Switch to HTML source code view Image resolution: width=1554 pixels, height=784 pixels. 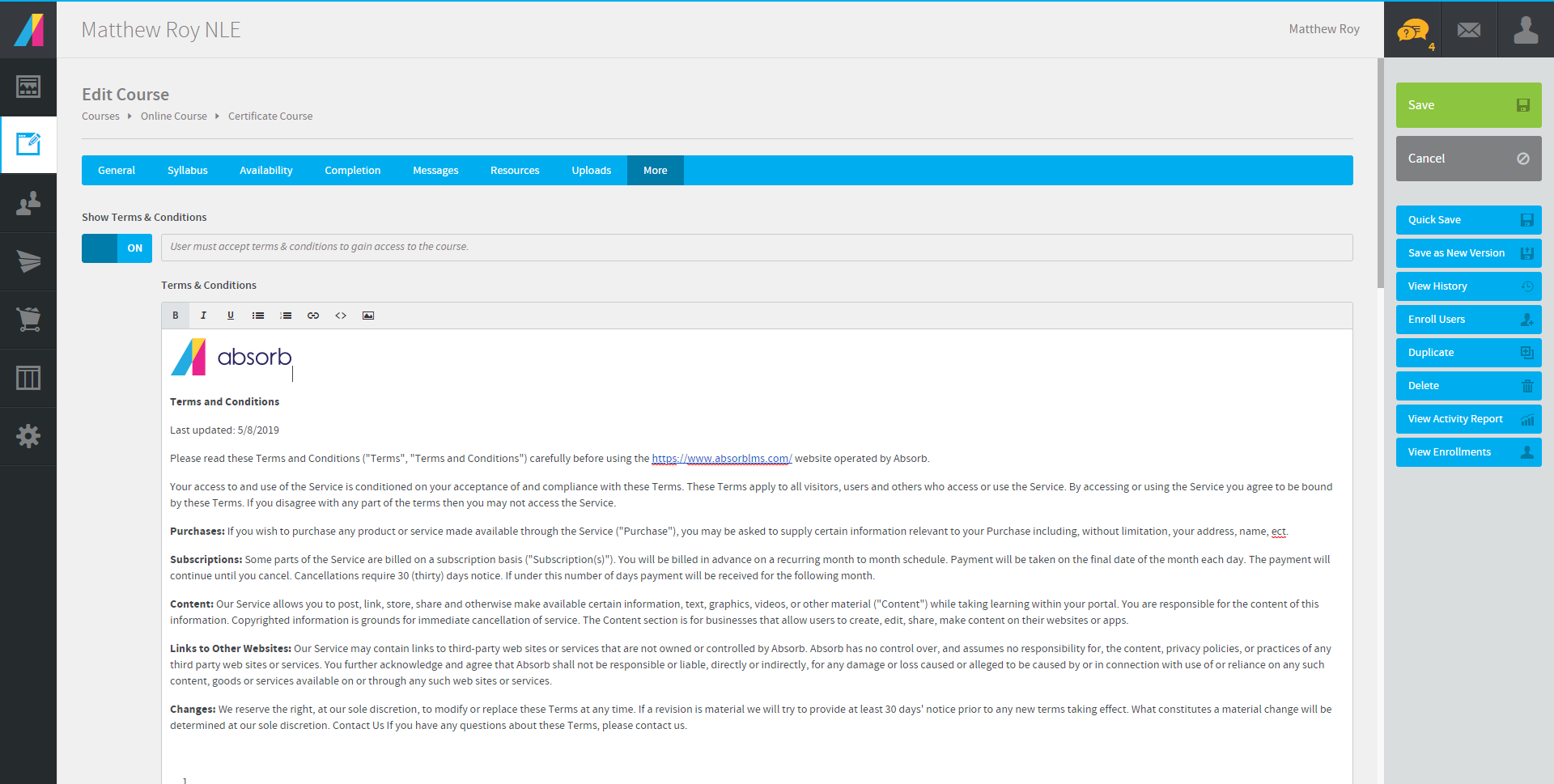pyautogui.click(x=341, y=316)
